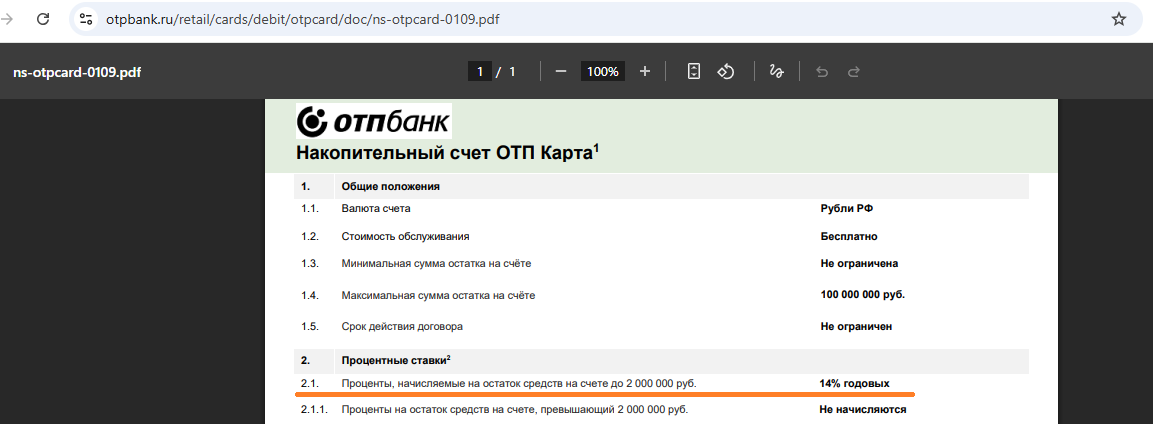Select the current page number field
1153x424 pixels.
coord(479,71)
